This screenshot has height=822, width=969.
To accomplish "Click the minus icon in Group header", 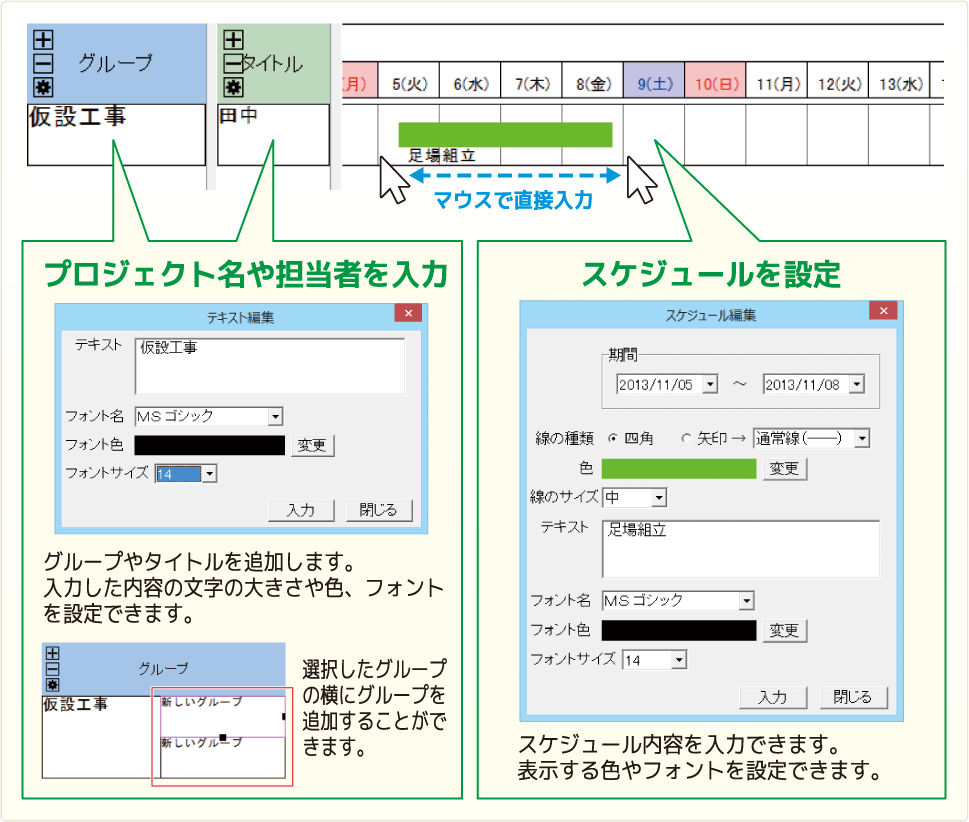I will (43, 64).
